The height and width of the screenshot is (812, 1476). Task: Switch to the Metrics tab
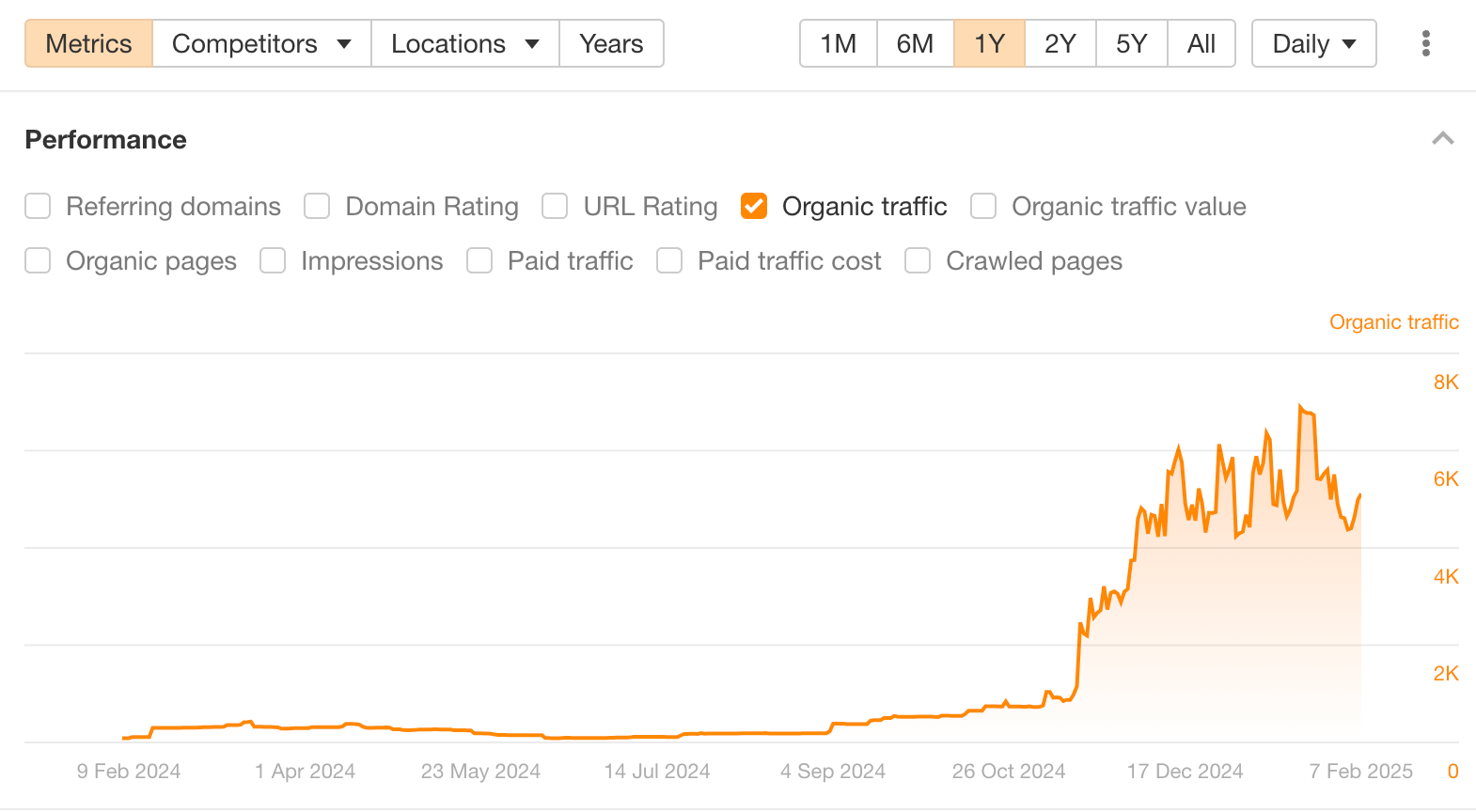click(88, 44)
